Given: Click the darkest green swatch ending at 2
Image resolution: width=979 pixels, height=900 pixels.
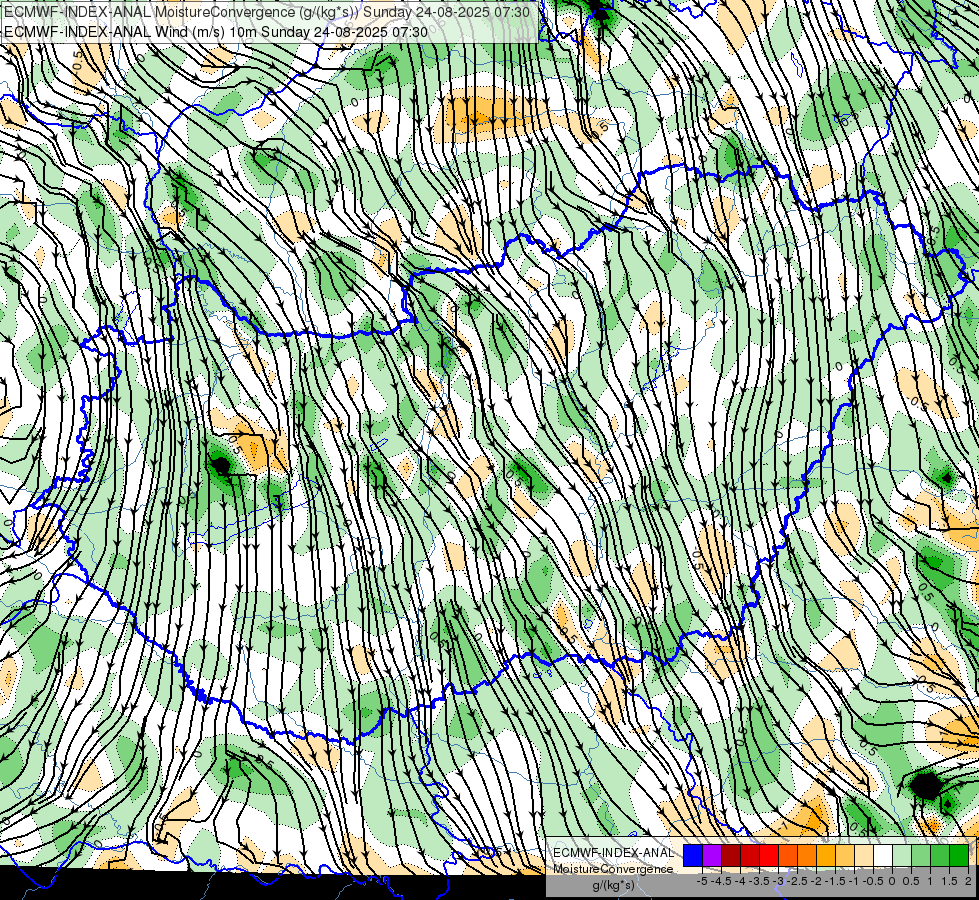Looking at the screenshot, I should pos(959,855).
